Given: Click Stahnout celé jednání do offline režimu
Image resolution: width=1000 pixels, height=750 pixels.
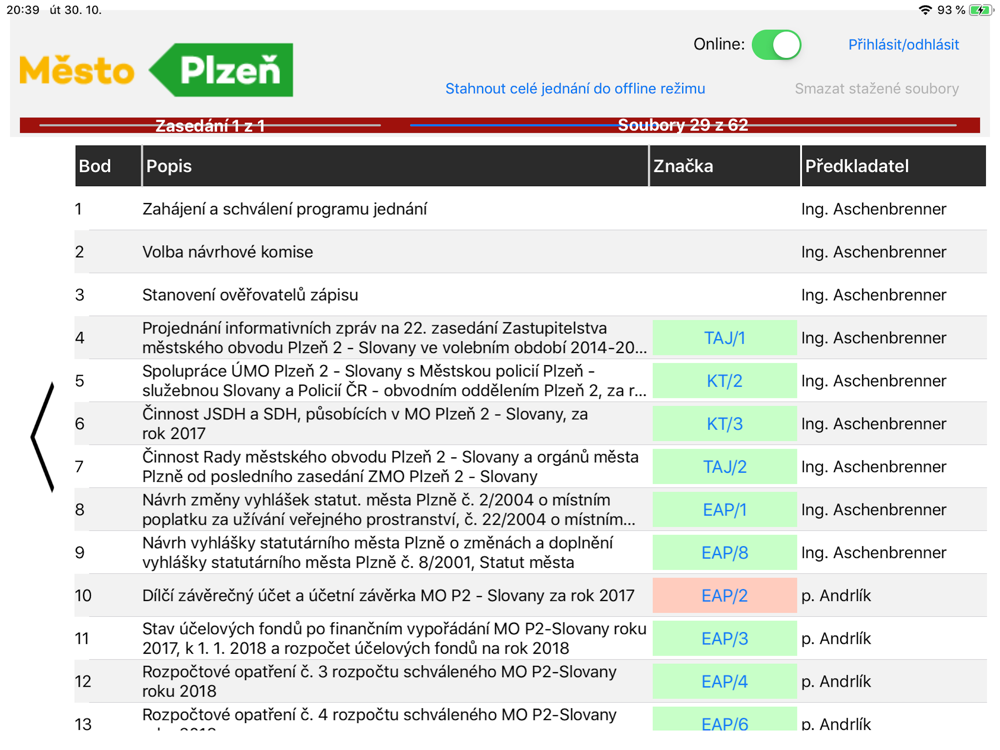Looking at the screenshot, I should coord(575,89).
